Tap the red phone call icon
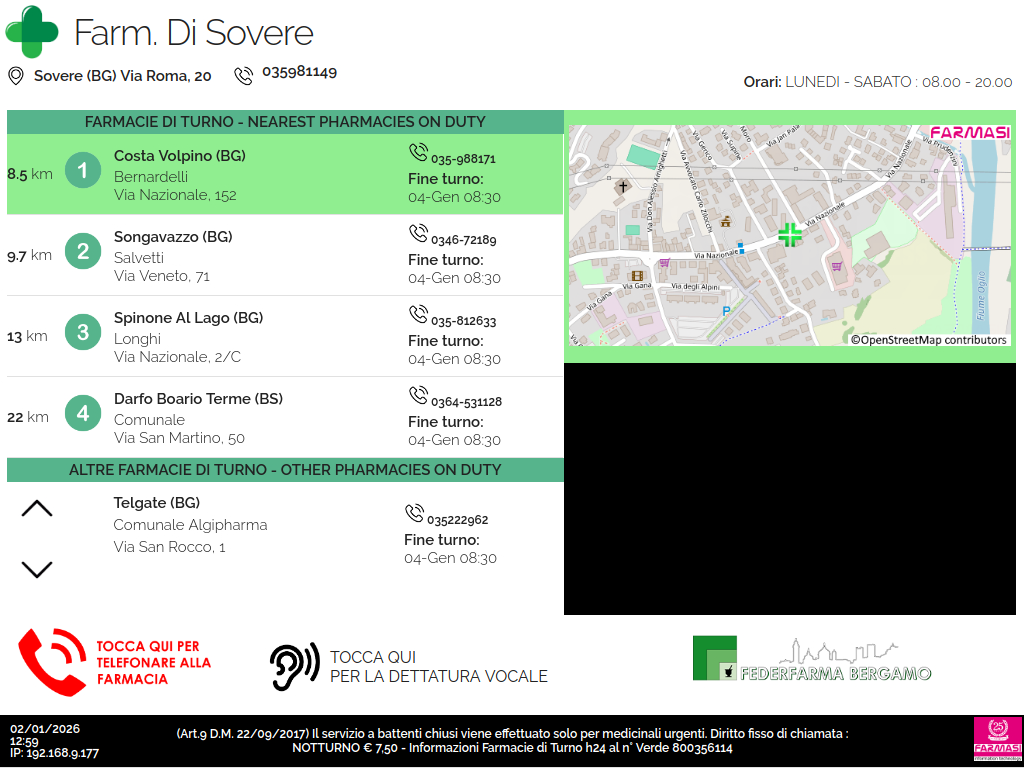This screenshot has width=1024, height=768. coord(53,662)
